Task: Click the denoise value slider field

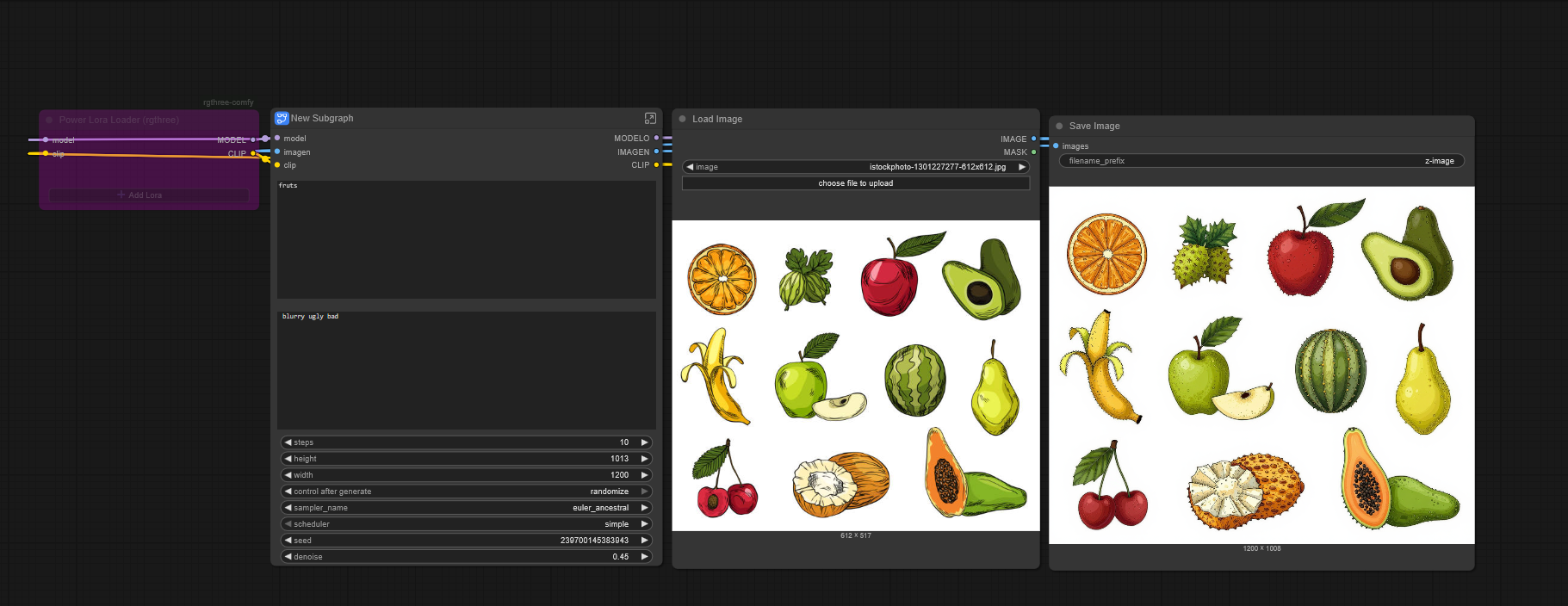Action: pos(466,557)
